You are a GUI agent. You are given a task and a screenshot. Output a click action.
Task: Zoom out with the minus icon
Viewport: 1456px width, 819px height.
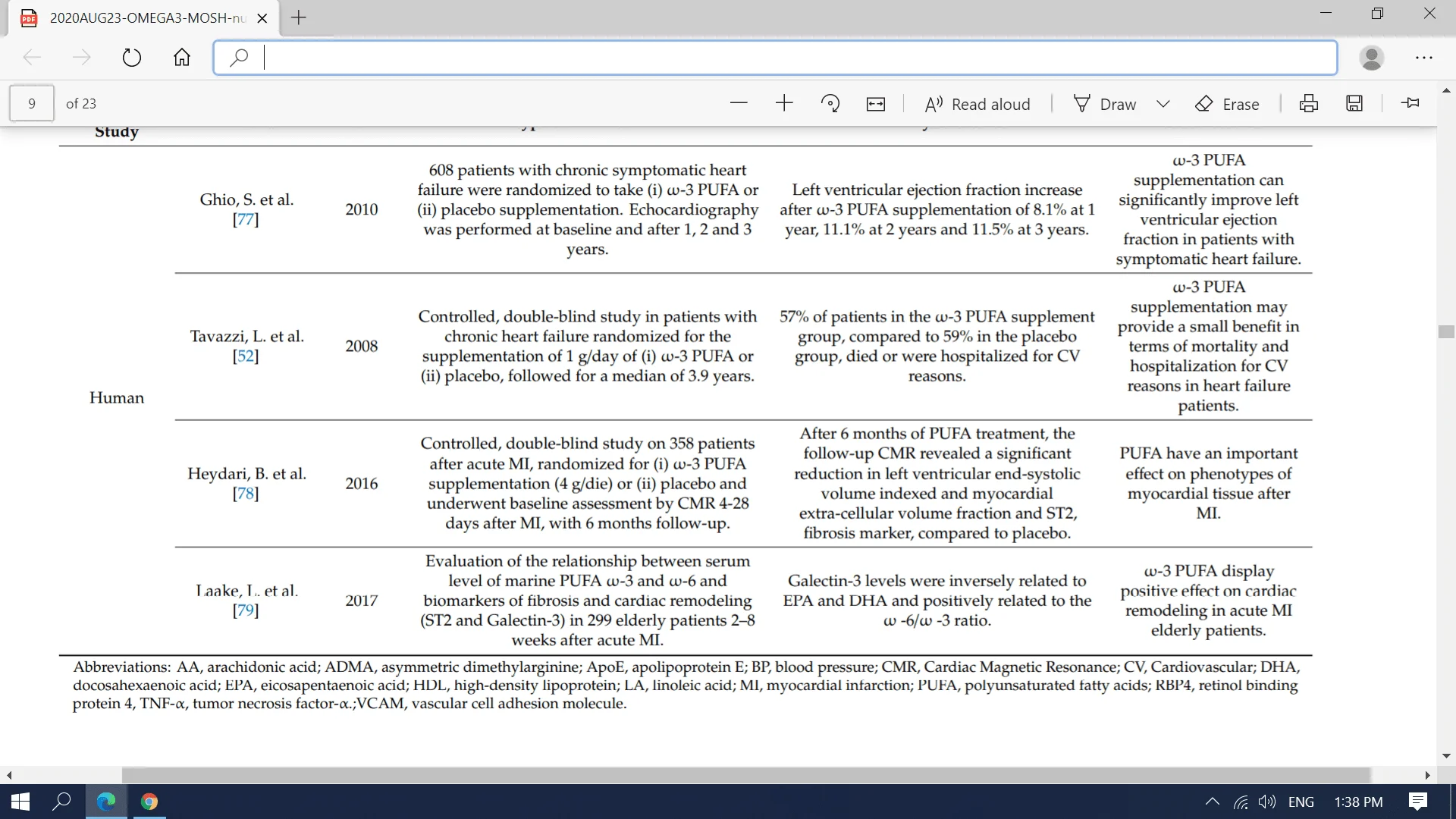739,103
